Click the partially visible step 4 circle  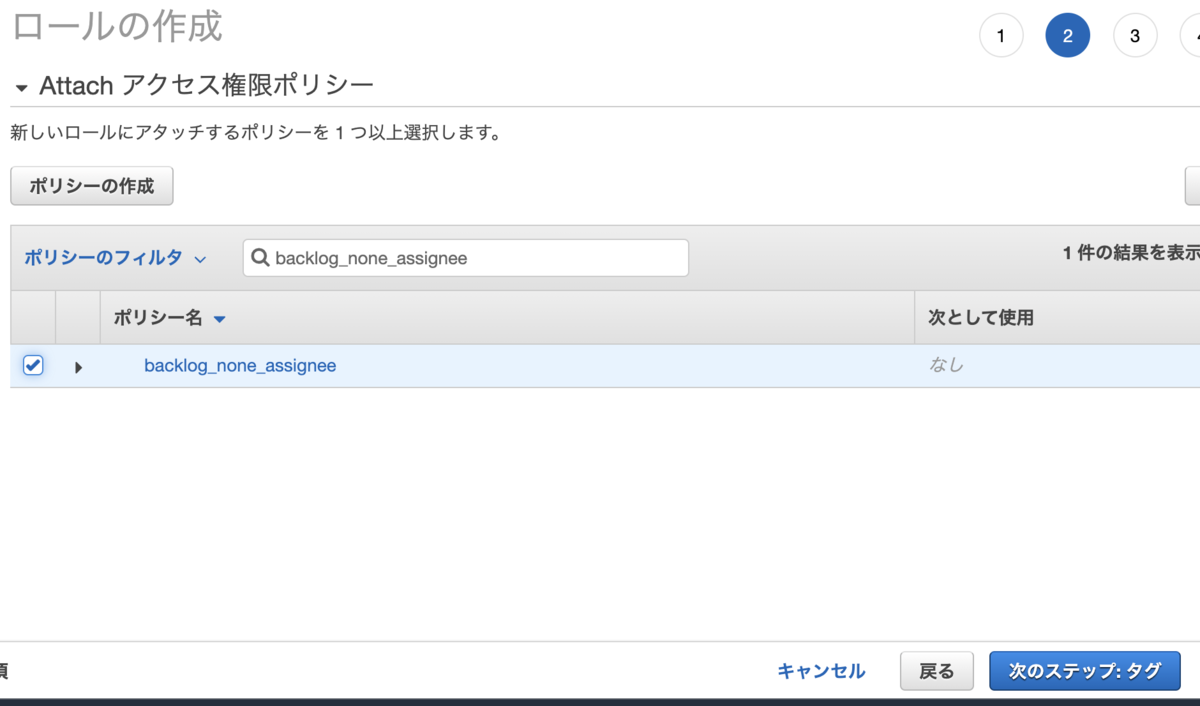tap(1196, 35)
